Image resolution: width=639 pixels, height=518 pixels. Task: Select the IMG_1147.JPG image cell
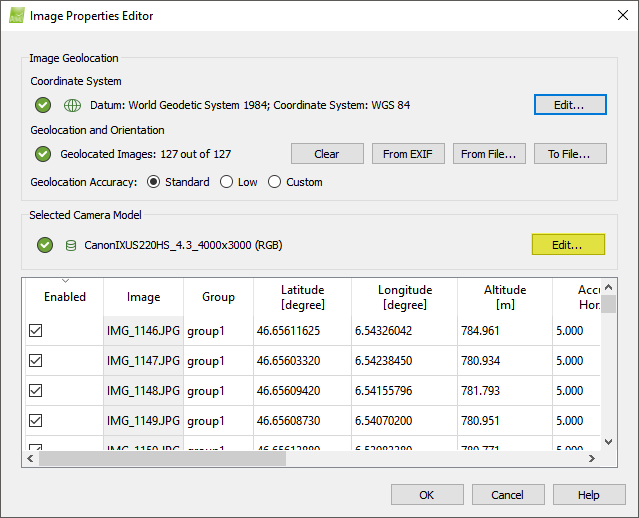click(143, 361)
